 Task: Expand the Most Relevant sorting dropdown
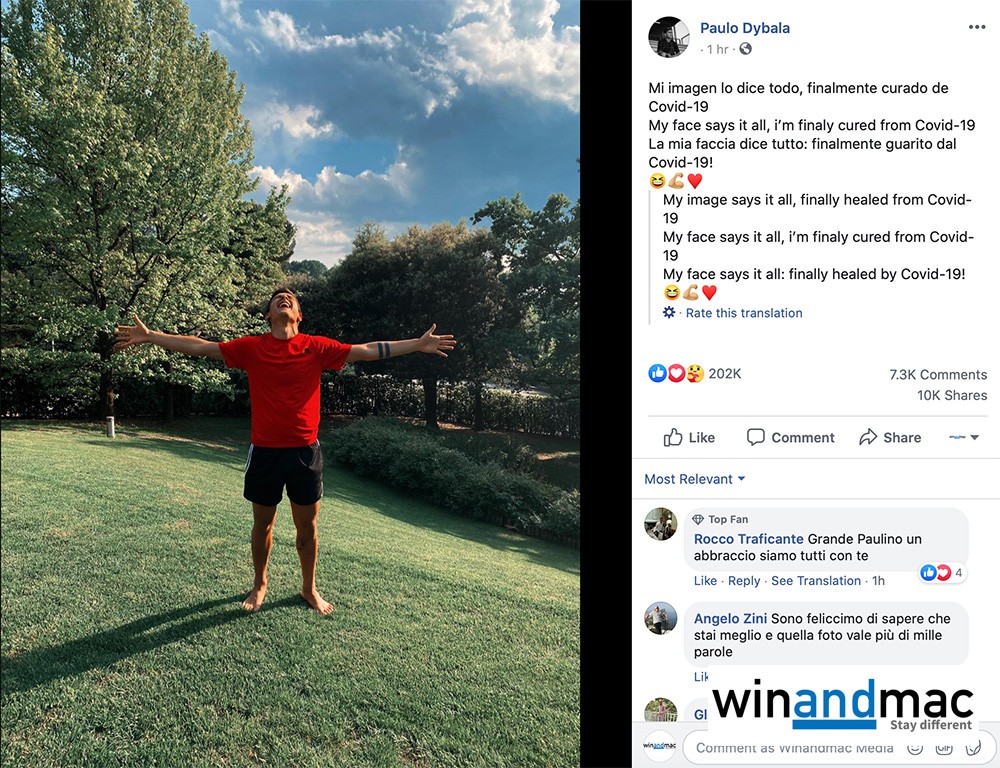[x=695, y=479]
